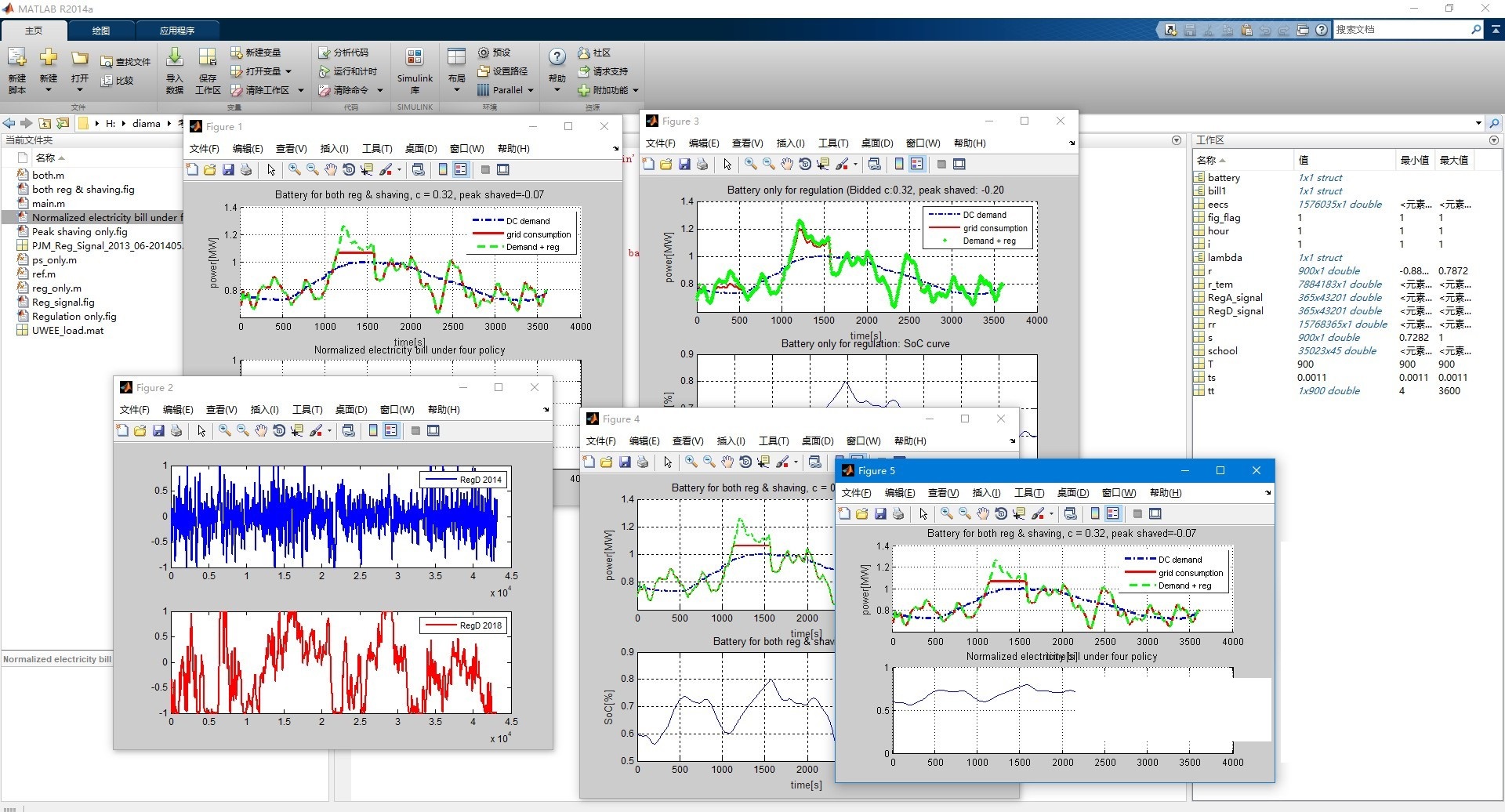
Task: Toggle Insert Colorbar in Figure 3 toolbar
Action: pos(899,164)
